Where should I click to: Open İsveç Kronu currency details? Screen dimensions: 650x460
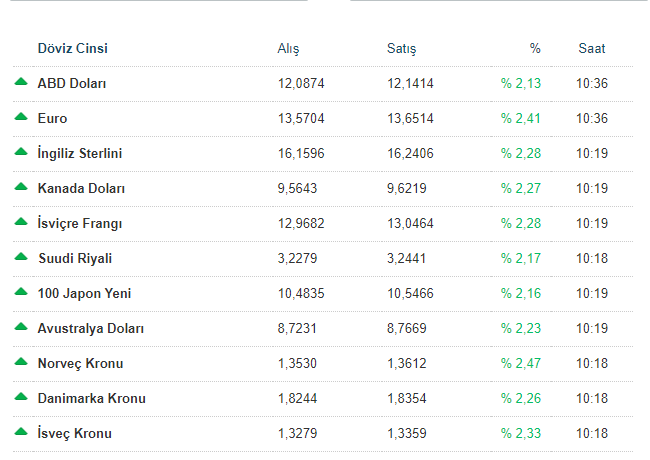coord(75,433)
